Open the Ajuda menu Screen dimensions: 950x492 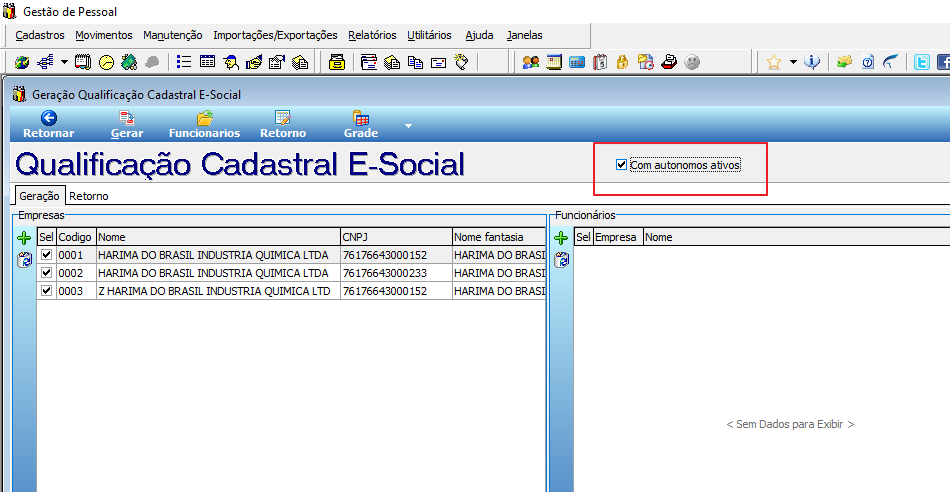coord(479,35)
